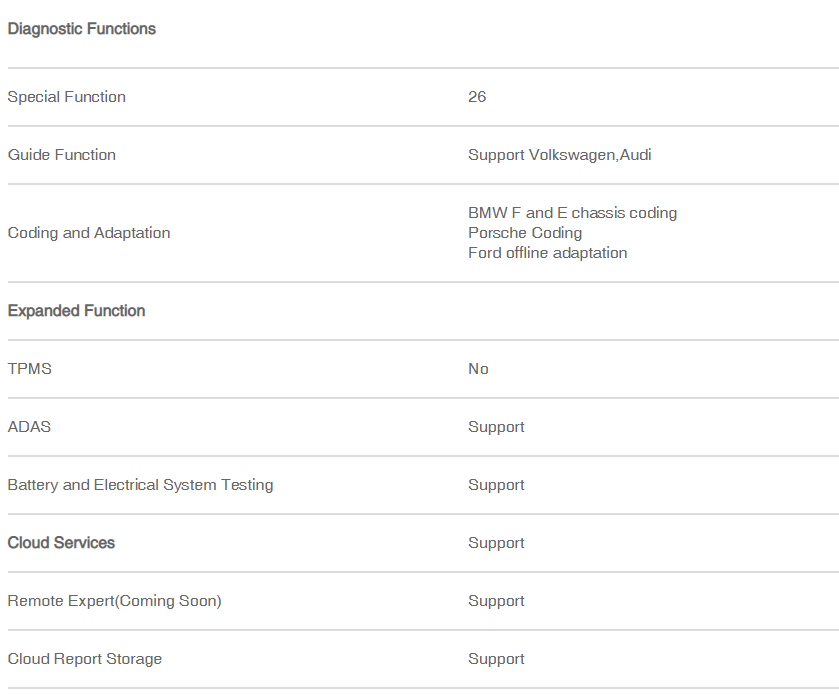
Task: Click the TPMS row label
Action: click(x=29, y=369)
